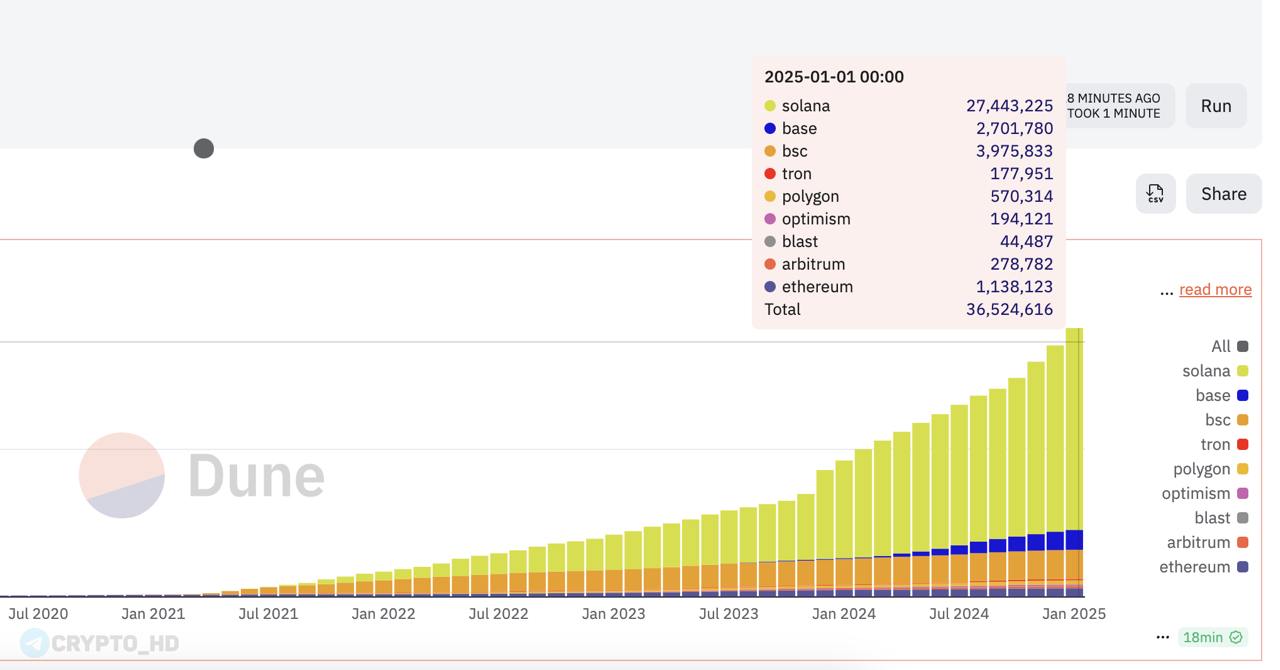Open the three-dot menu beside the 18min badge

tap(1162, 637)
